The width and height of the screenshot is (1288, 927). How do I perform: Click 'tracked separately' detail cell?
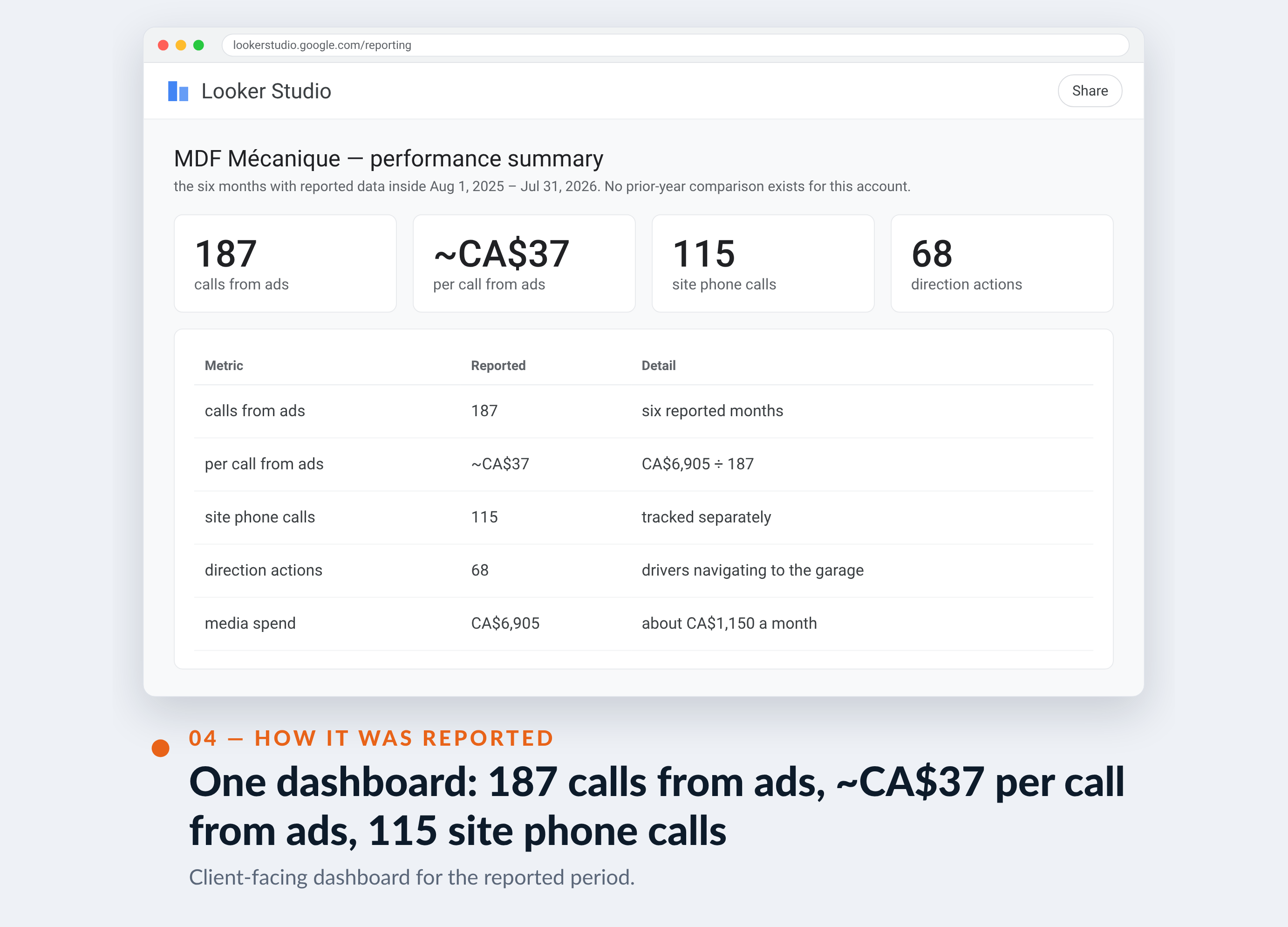click(706, 517)
